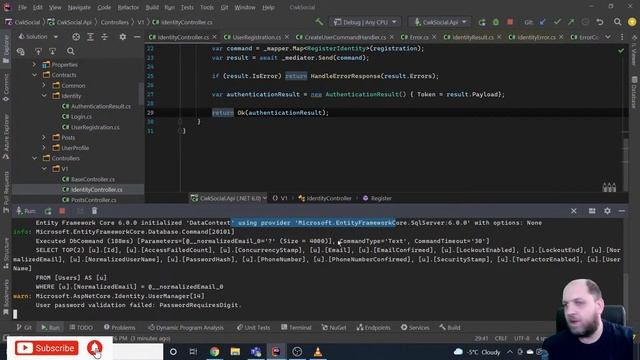The image size is (640, 360).
Task: Expand the Posts folder arrow
Action: (x=44, y=138)
